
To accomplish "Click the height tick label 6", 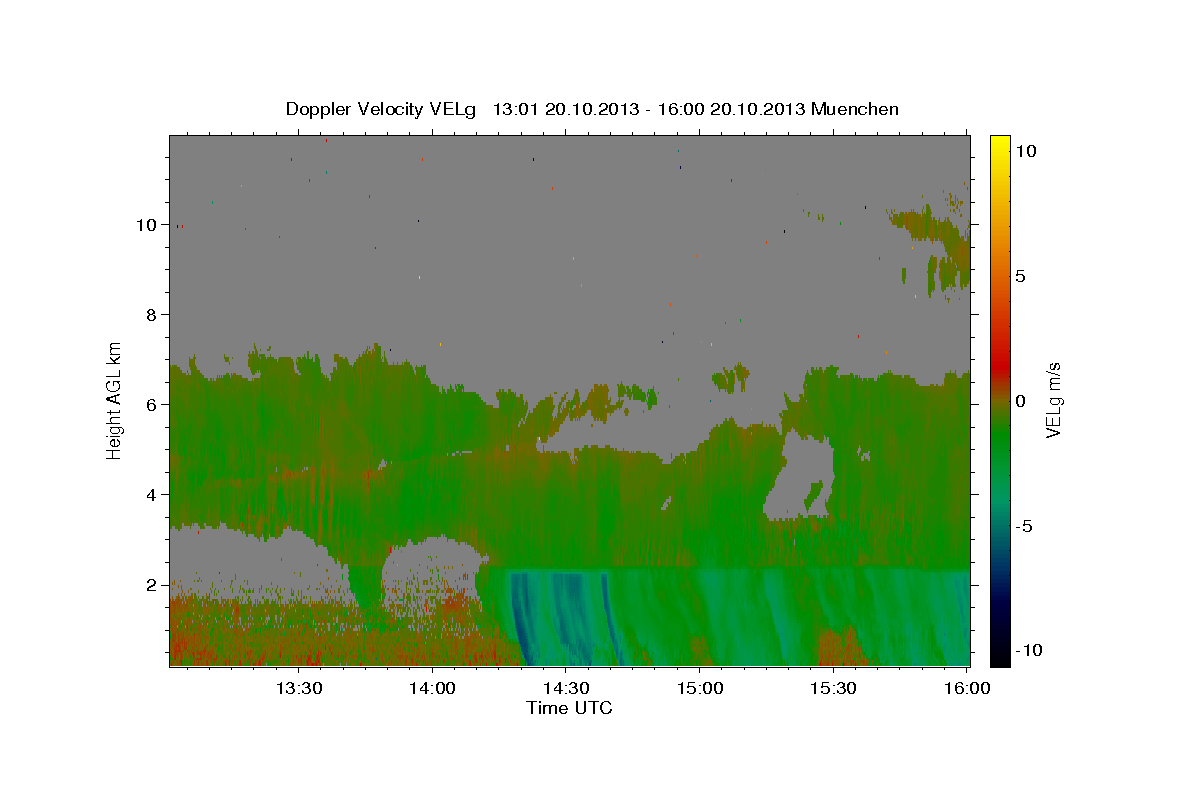I will pyautogui.click(x=152, y=405).
